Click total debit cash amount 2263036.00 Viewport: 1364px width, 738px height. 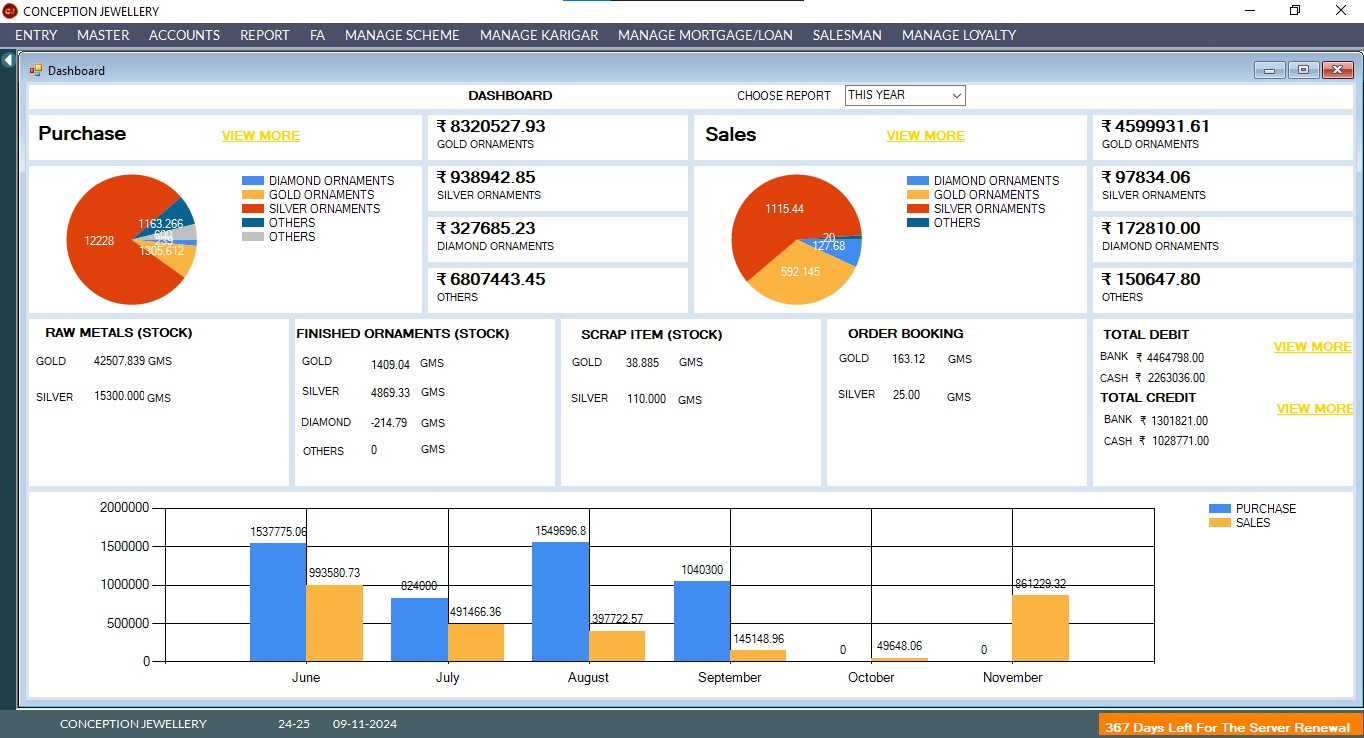click(x=1176, y=378)
